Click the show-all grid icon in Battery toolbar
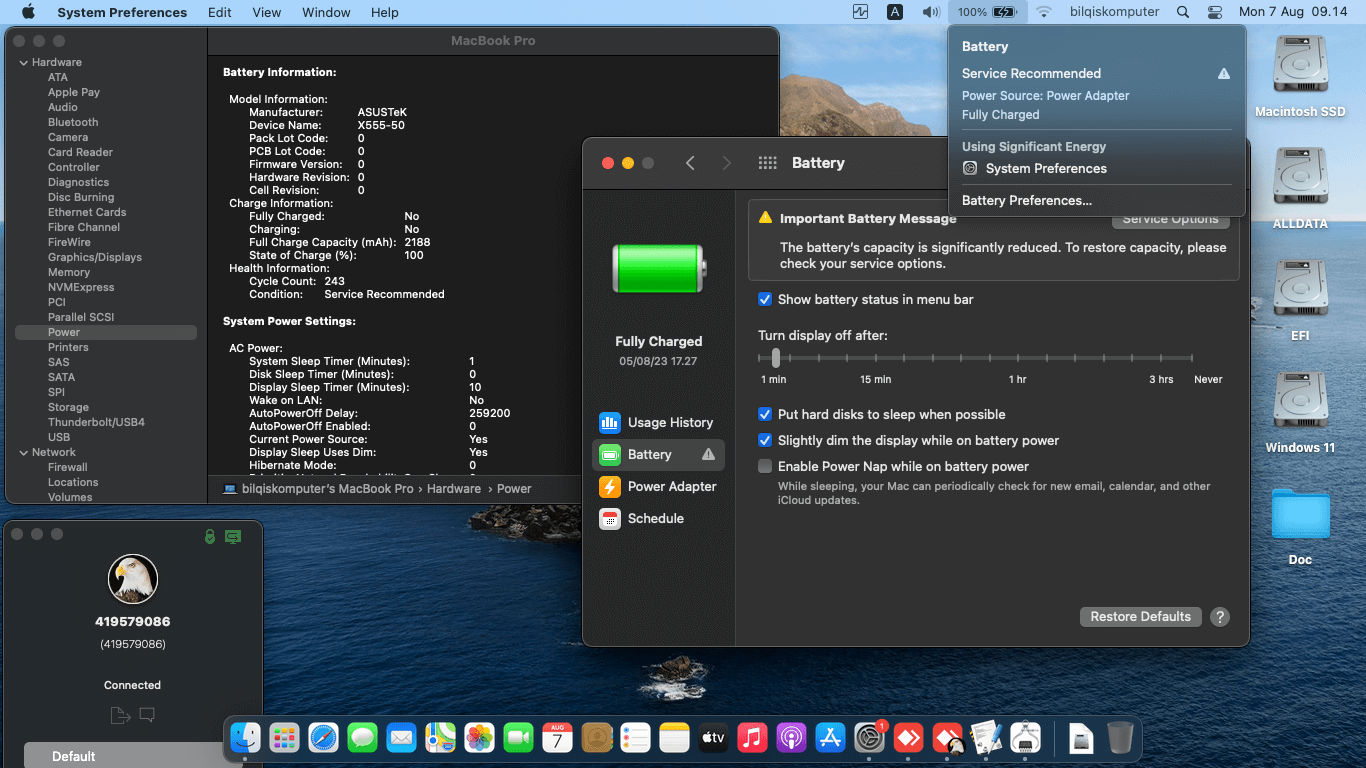This screenshot has width=1366, height=768. [x=768, y=163]
